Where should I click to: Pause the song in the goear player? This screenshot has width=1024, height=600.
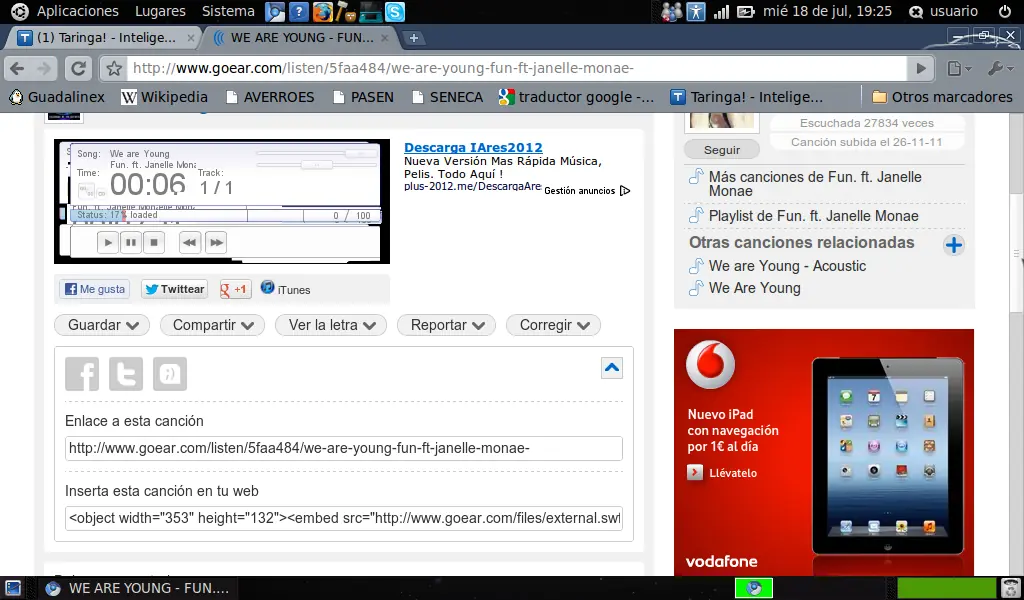tap(131, 242)
